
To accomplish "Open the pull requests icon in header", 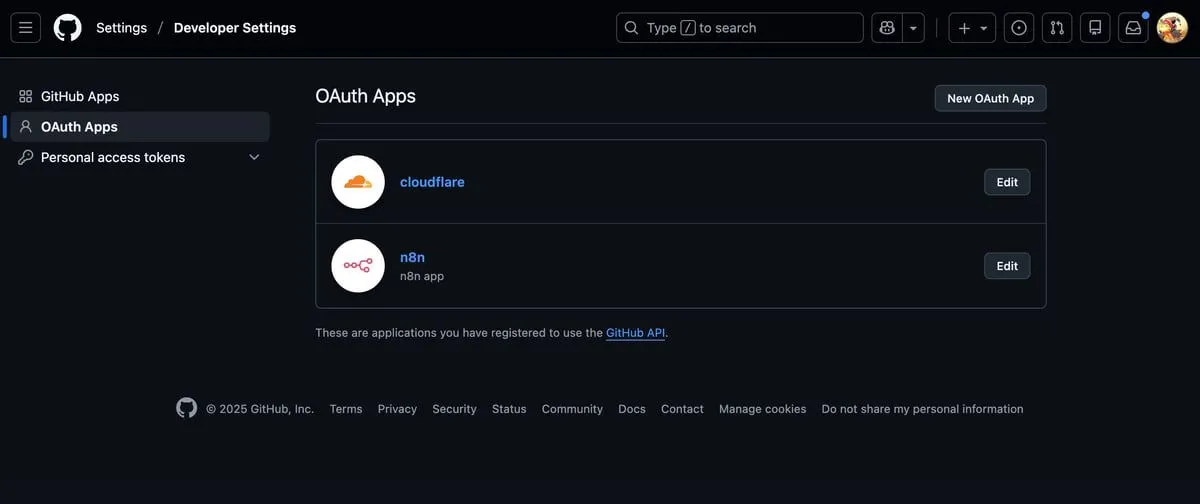I will pyautogui.click(x=1057, y=28).
